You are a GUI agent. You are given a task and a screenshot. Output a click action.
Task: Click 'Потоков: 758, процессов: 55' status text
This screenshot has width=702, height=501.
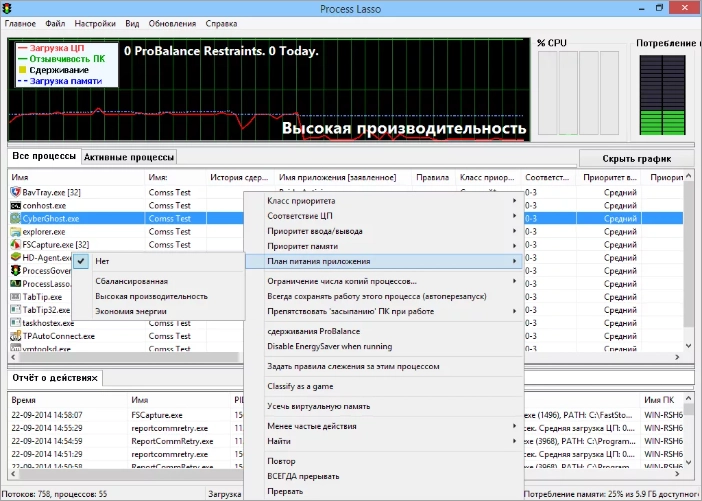pyautogui.click(x=55, y=494)
